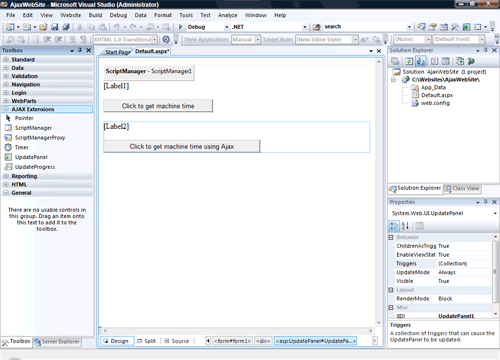Screen dimensions: 500x360
Task: Click the Save floppy disk icon
Action: (x=55, y=27)
